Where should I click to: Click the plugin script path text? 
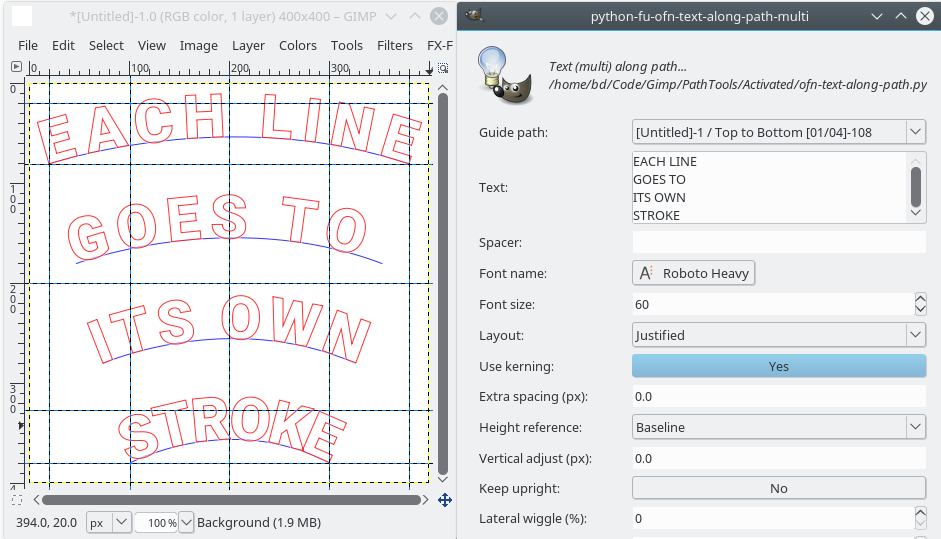[738, 85]
